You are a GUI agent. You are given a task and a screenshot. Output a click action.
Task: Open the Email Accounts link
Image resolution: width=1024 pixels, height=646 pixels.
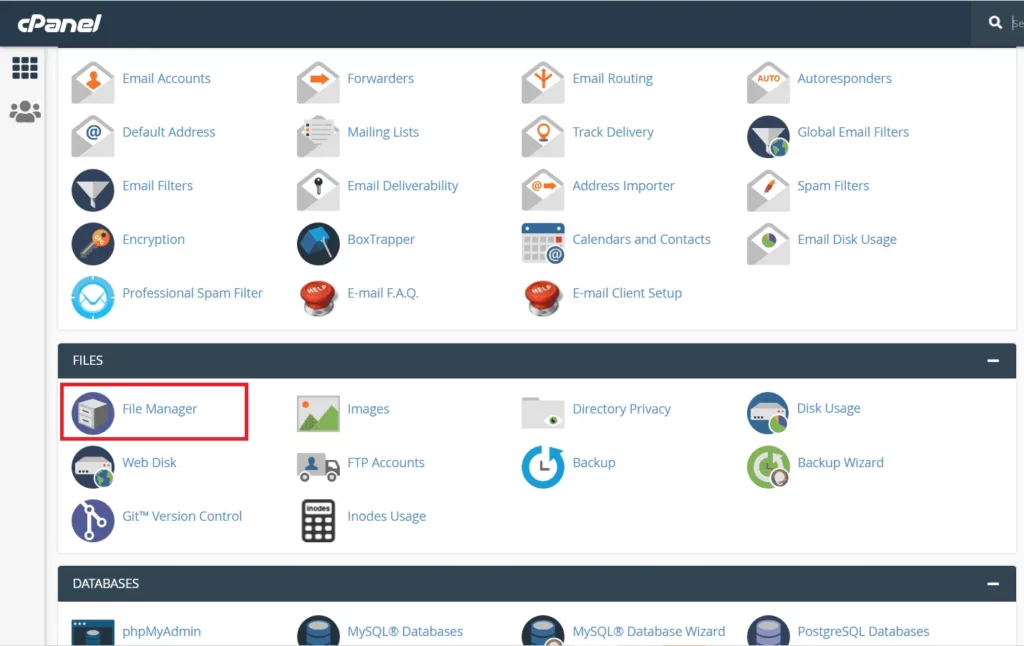coord(167,78)
